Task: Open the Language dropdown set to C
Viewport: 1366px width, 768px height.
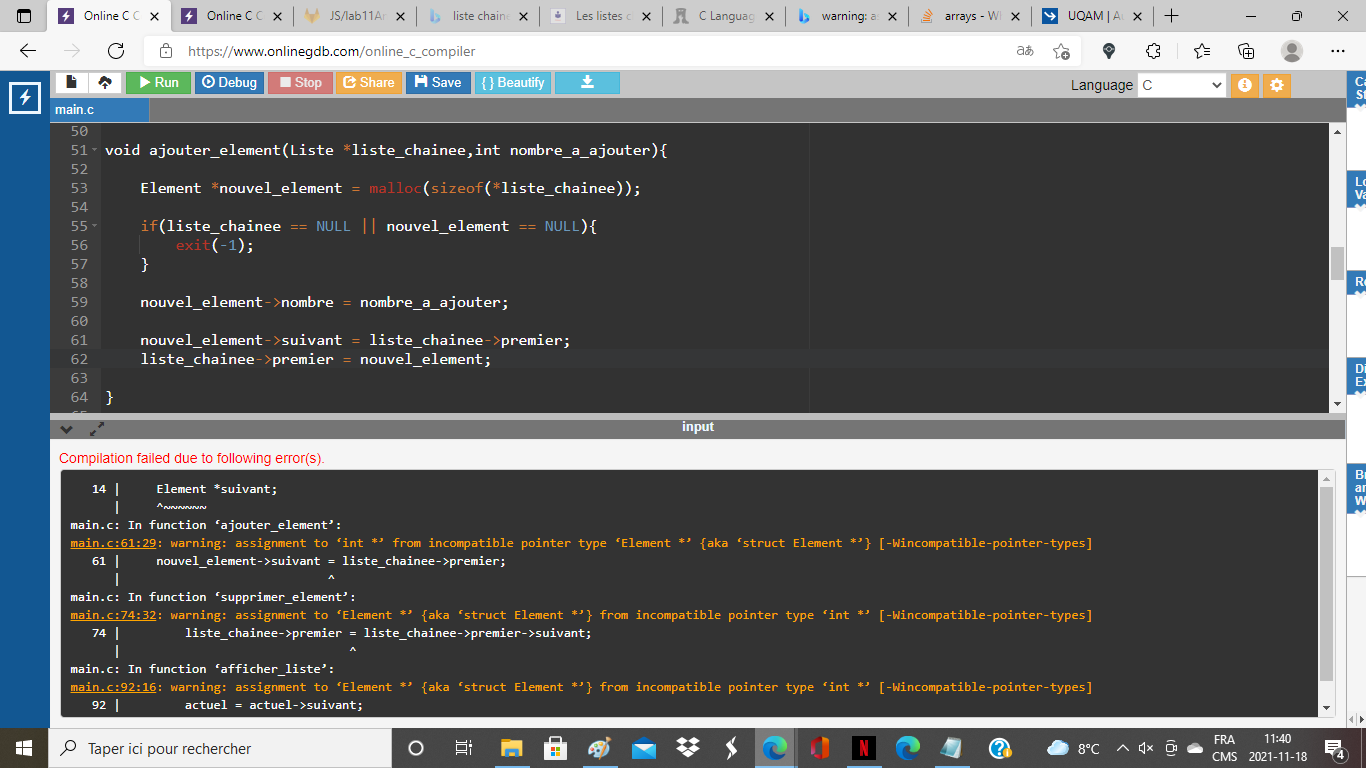Action: tap(1181, 85)
